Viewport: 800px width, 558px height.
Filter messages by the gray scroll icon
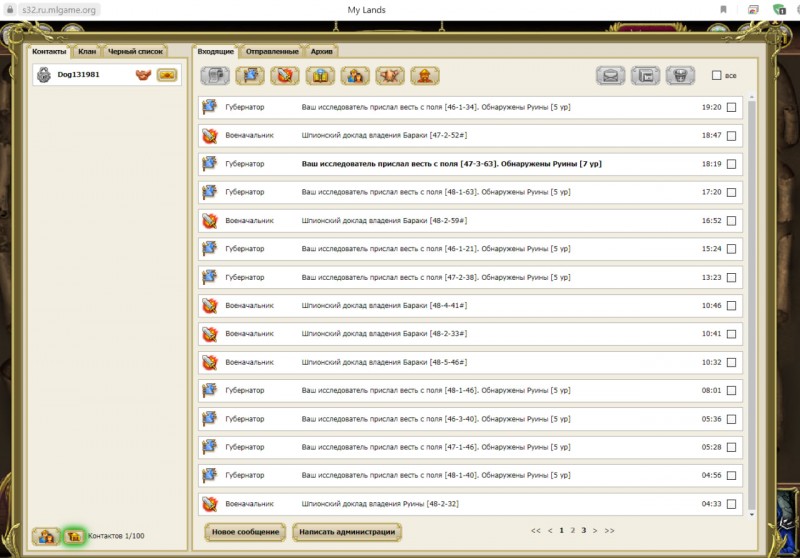click(215, 75)
